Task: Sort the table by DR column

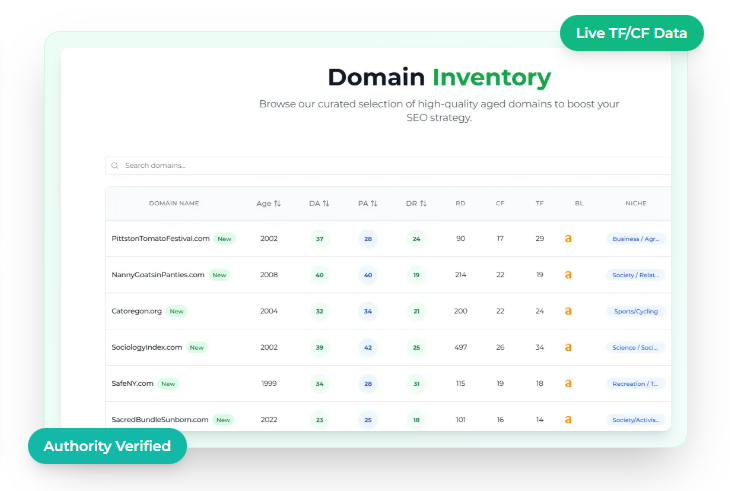Action: pyautogui.click(x=417, y=203)
